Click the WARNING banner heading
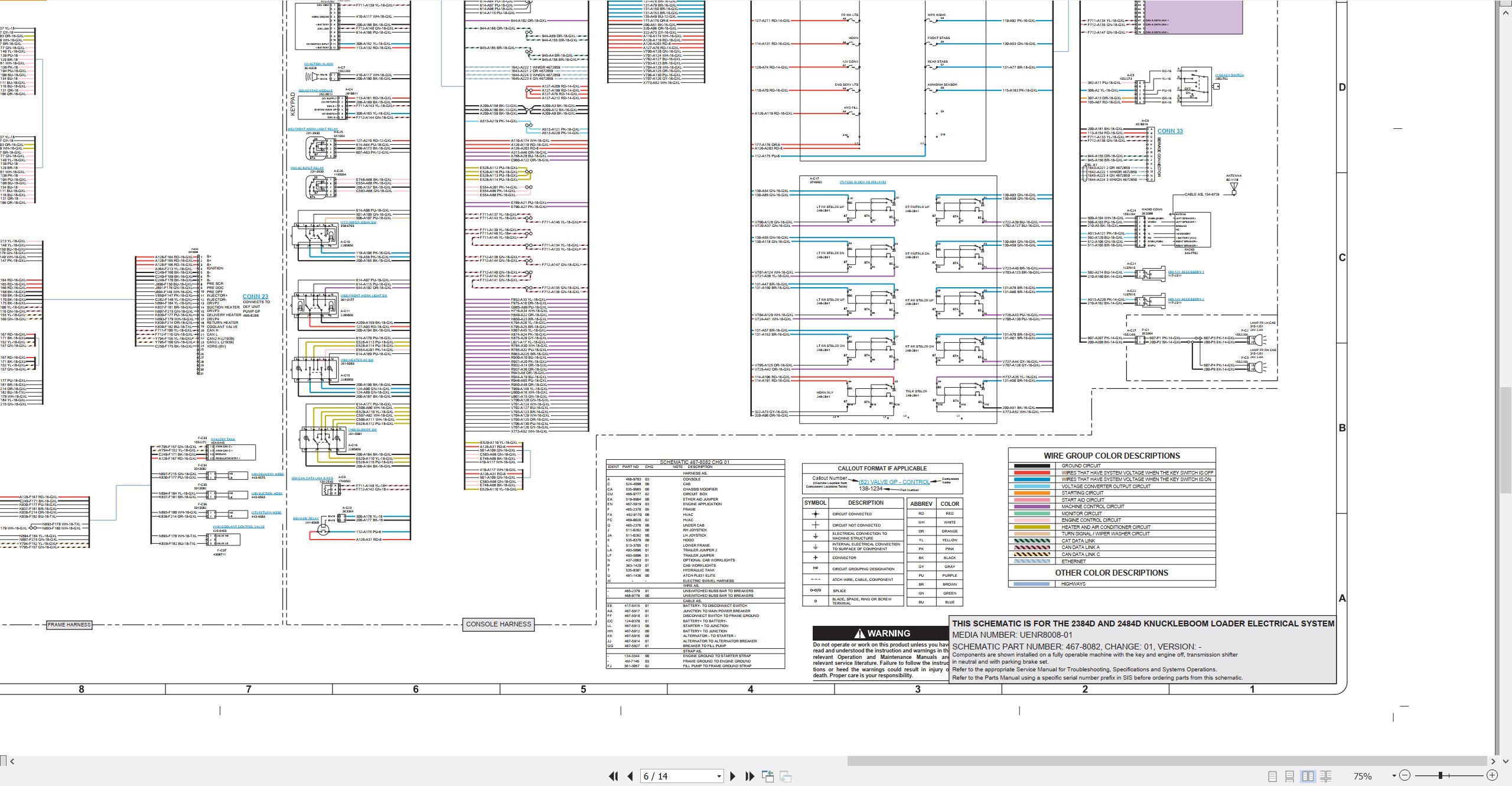The width and height of the screenshot is (1512, 786). [x=882, y=633]
